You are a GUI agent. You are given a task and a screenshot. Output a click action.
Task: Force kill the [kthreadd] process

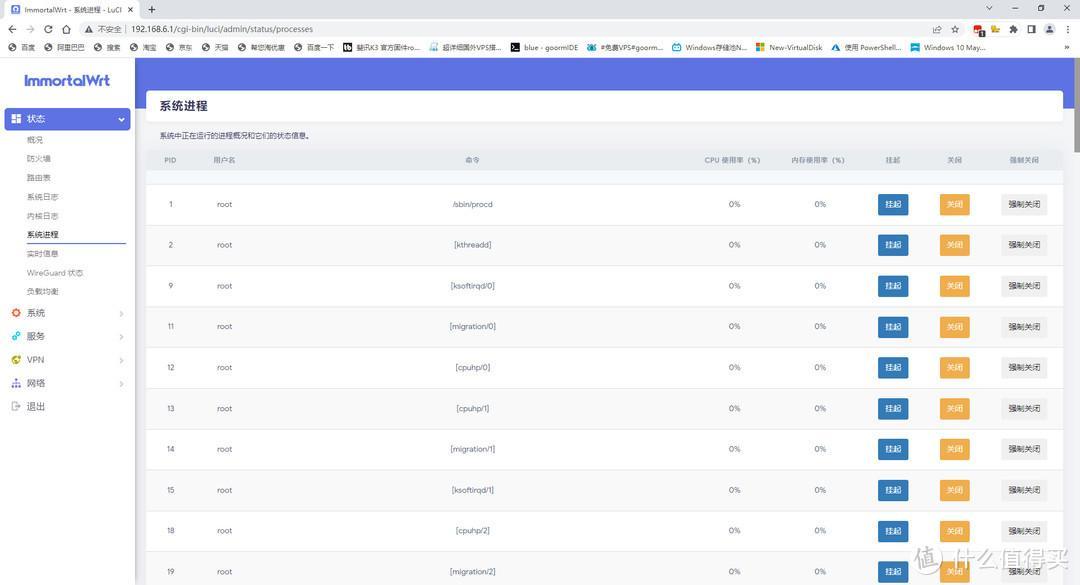(1024, 245)
